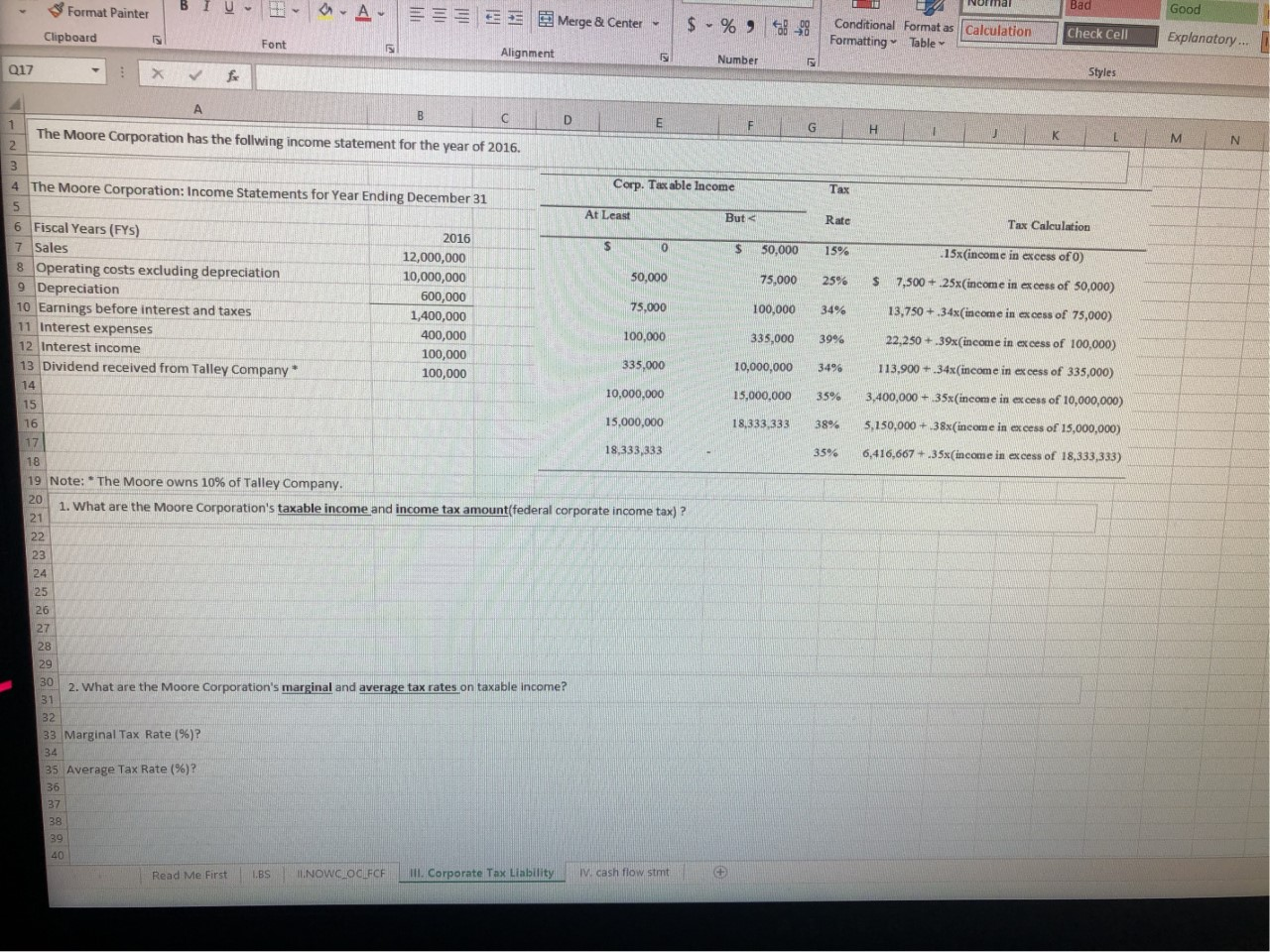Open the Merge & Center dropdown arrow

tap(656, 23)
